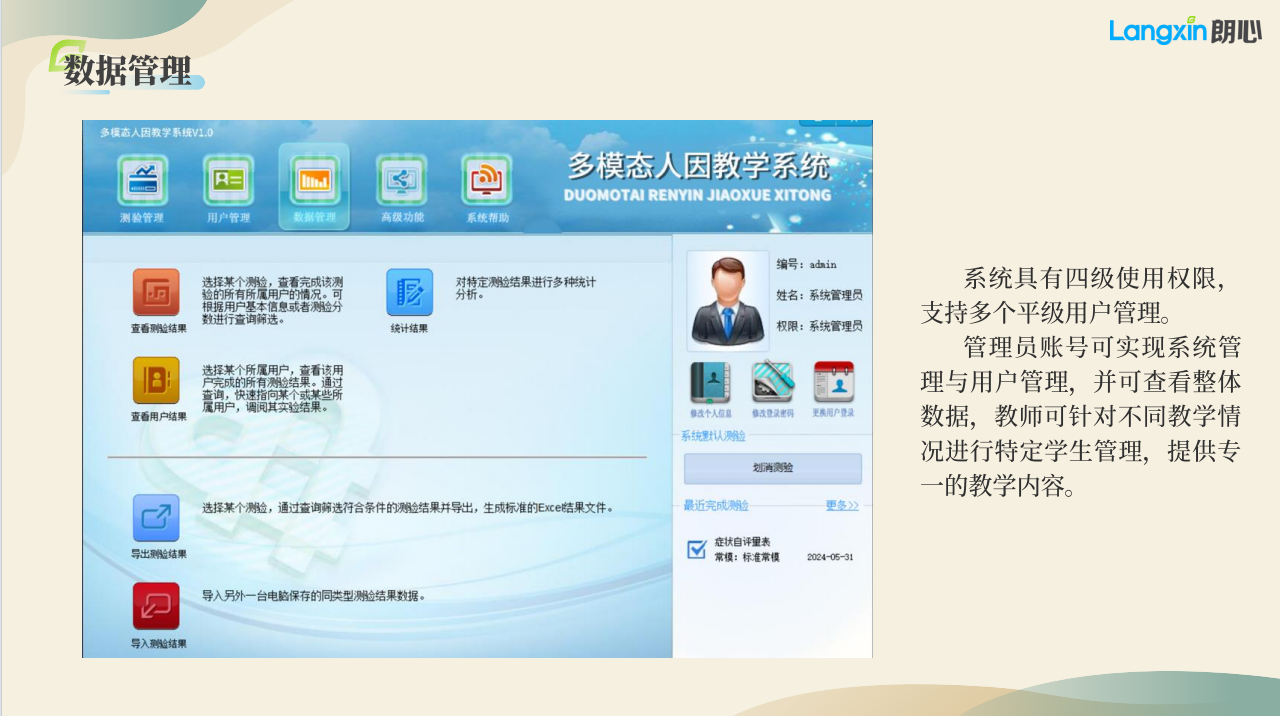Image resolution: width=1280 pixels, height=716 pixels.
Task: Click 导入测验结果 import icon
Action: (x=157, y=606)
